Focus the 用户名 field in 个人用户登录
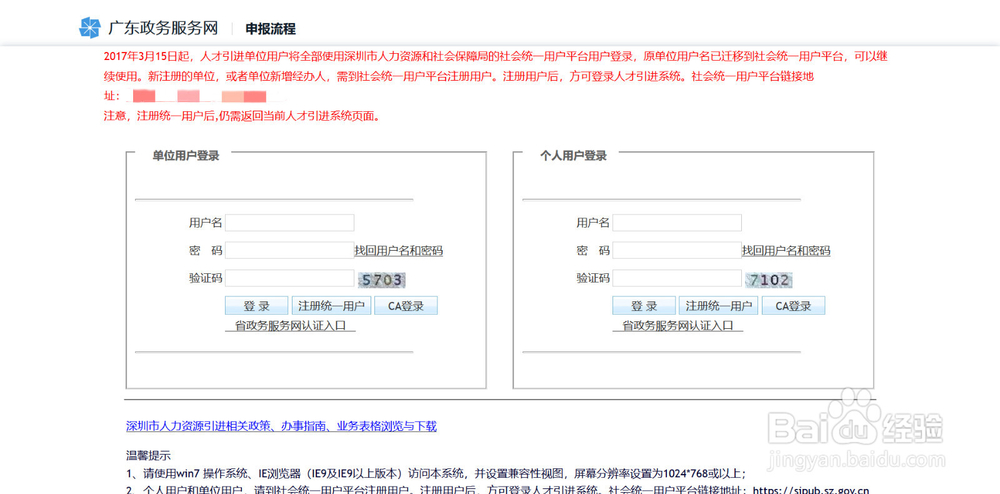Screen dimensions: 1000x494 677,222
